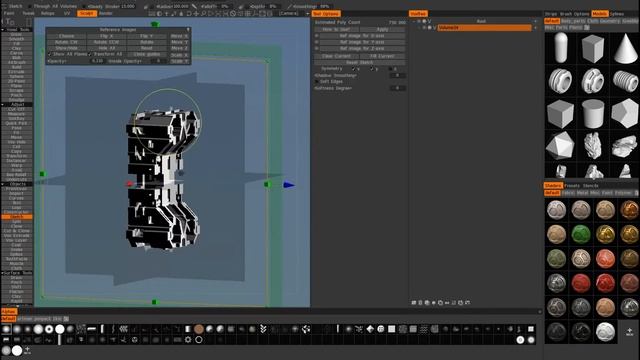Select the ring-shaped brush alpha

point(49,329)
